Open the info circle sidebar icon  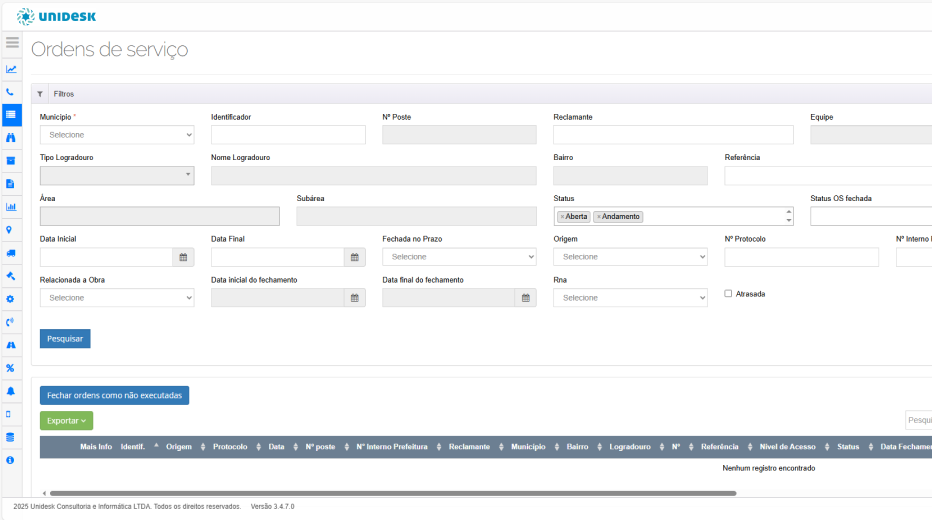[11, 460]
